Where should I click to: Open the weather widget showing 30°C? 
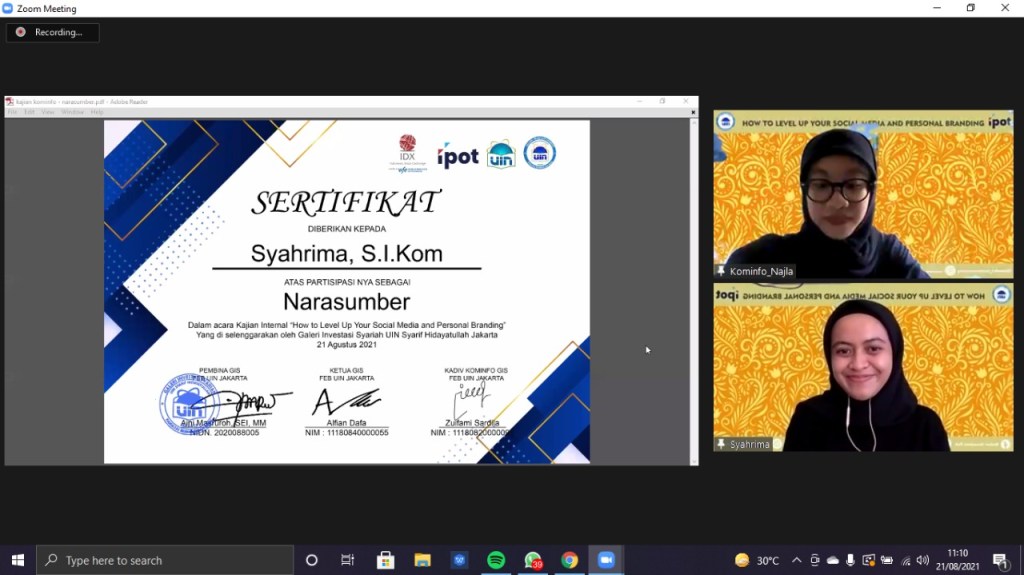click(x=757, y=560)
